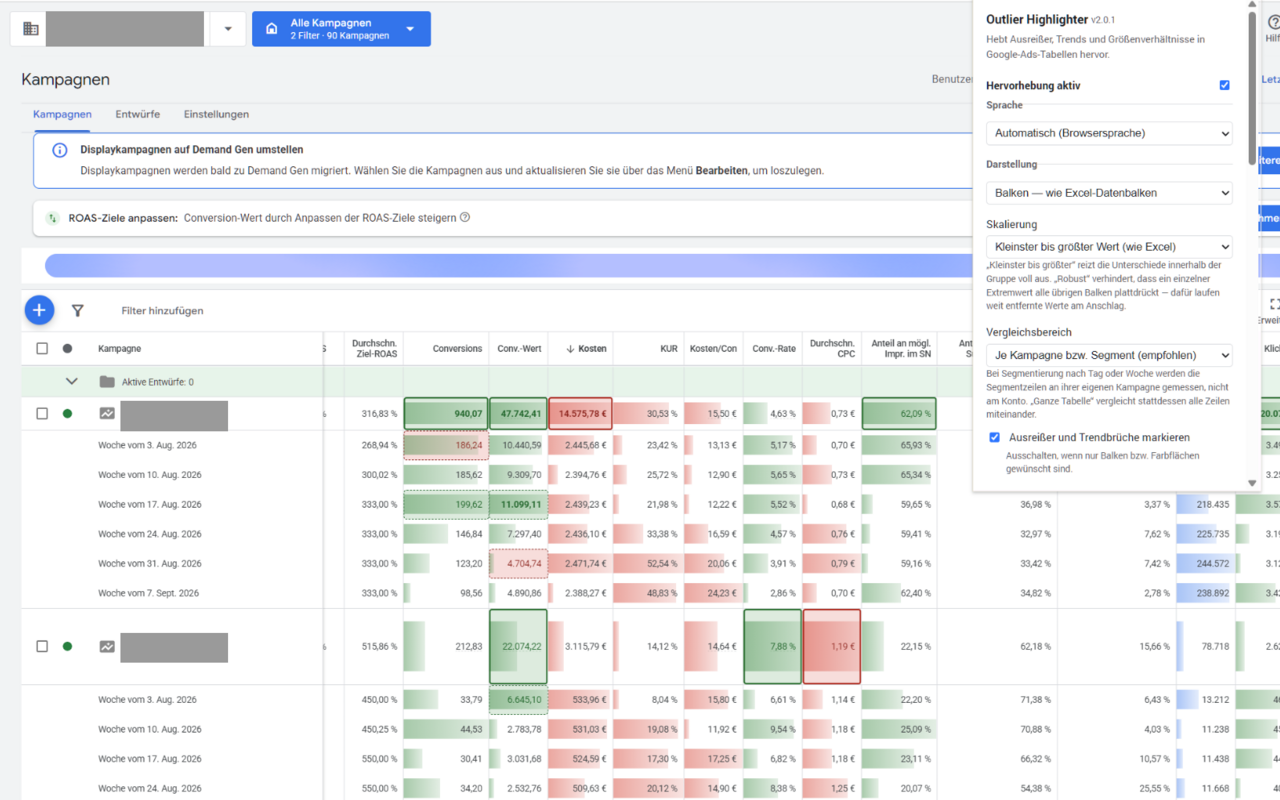Switch to the Kampagnen tab
Image resolution: width=1280 pixels, height=800 pixels.
tap(62, 114)
